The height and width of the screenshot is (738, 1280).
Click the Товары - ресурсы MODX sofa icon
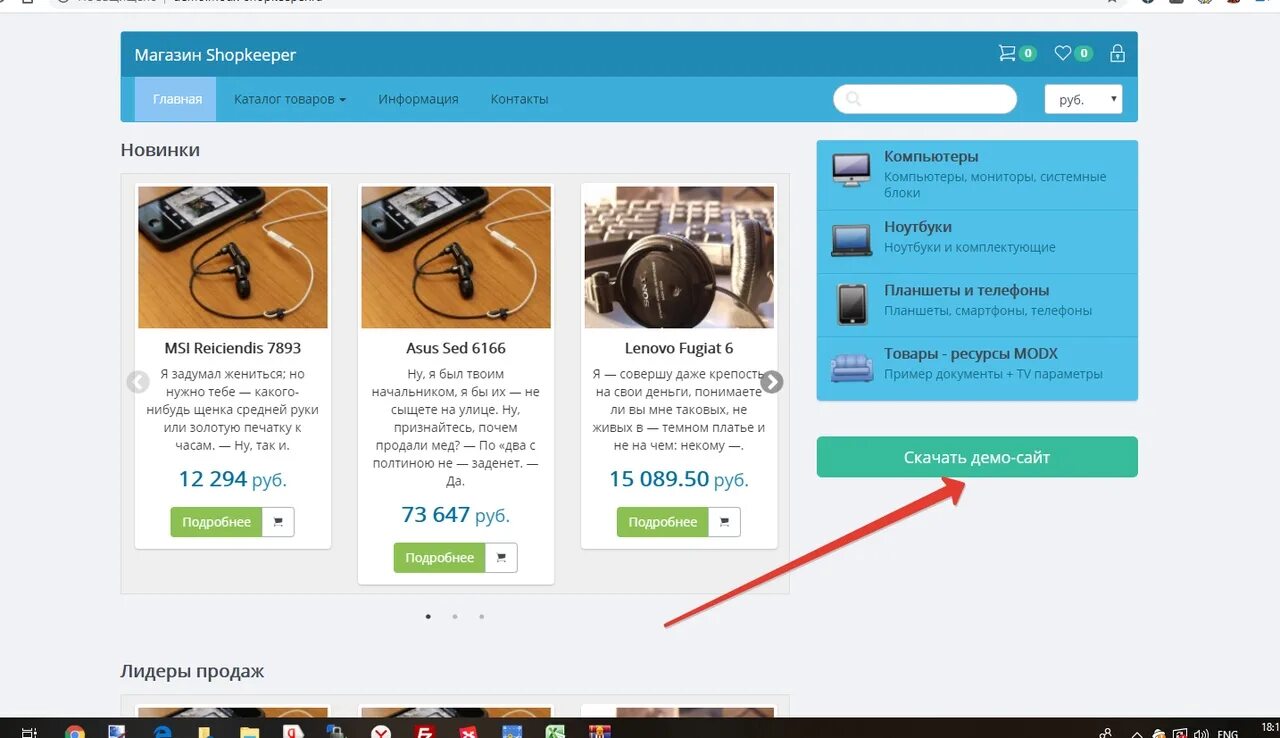(852, 367)
